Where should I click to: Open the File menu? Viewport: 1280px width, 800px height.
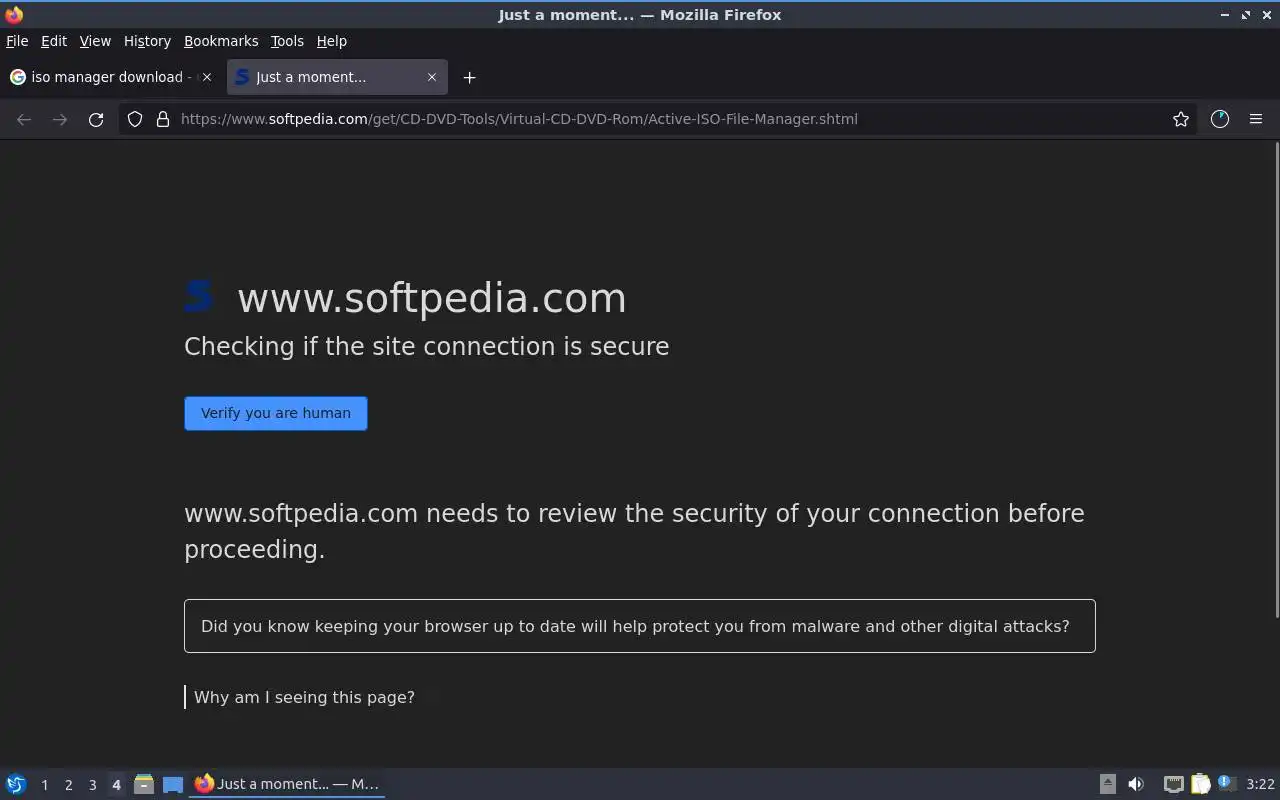17,41
